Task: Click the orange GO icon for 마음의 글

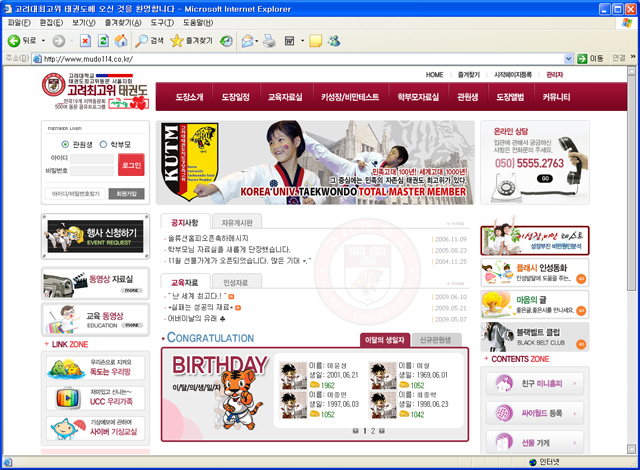Action: tap(581, 311)
